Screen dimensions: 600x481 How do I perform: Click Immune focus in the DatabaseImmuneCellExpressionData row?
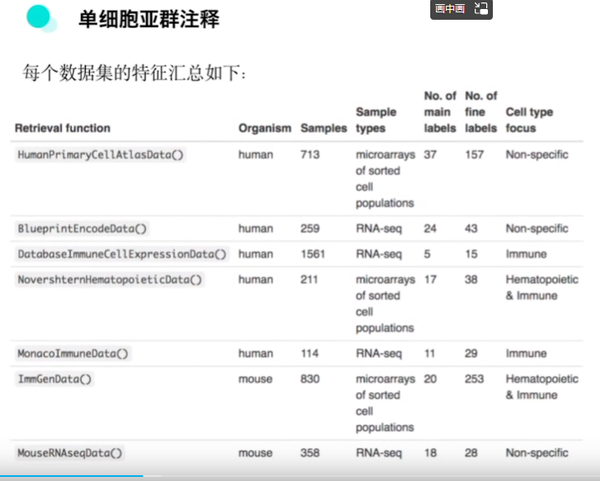click(x=526, y=254)
